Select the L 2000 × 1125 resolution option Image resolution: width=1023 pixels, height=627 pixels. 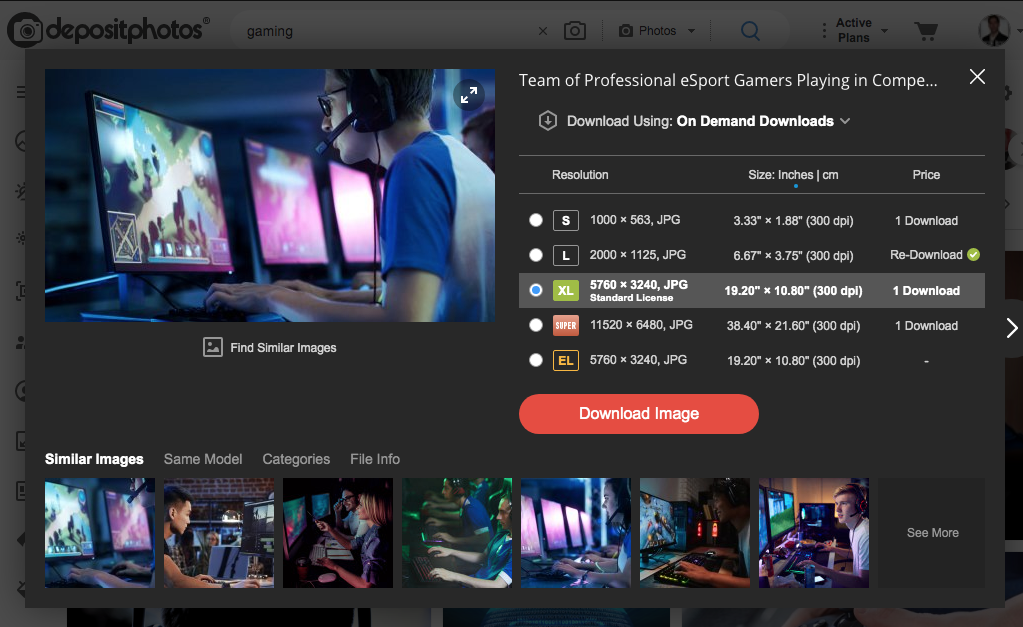point(537,256)
